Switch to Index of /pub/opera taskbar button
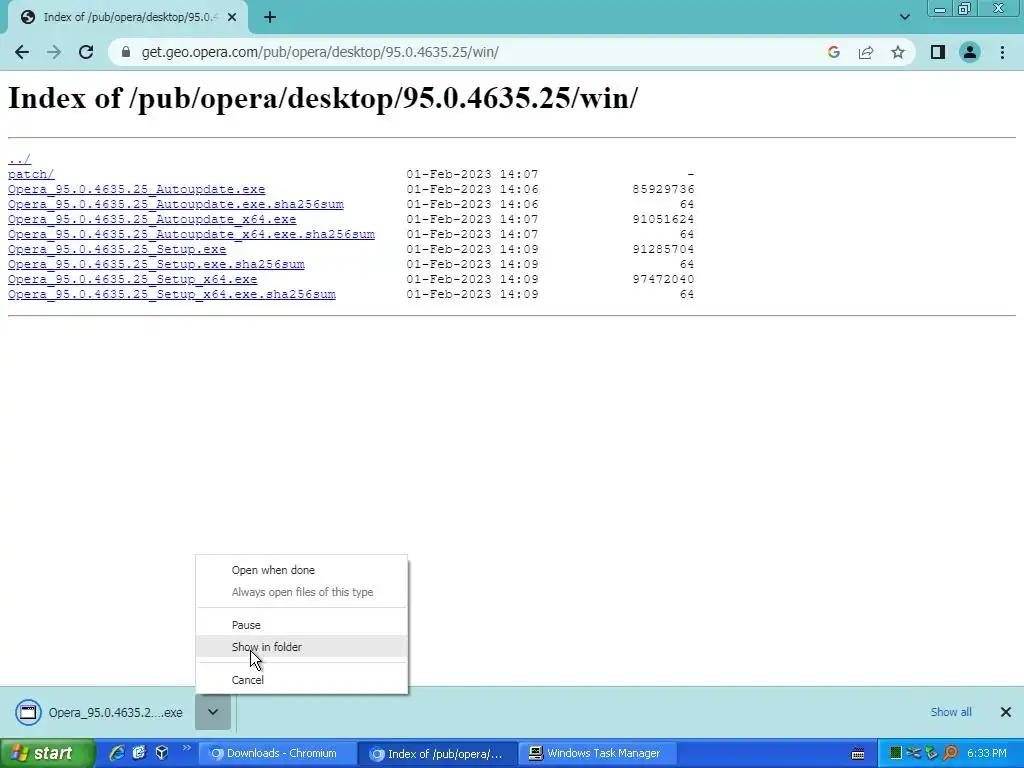This screenshot has height=768, width=1024. click(x=438, y=754)
